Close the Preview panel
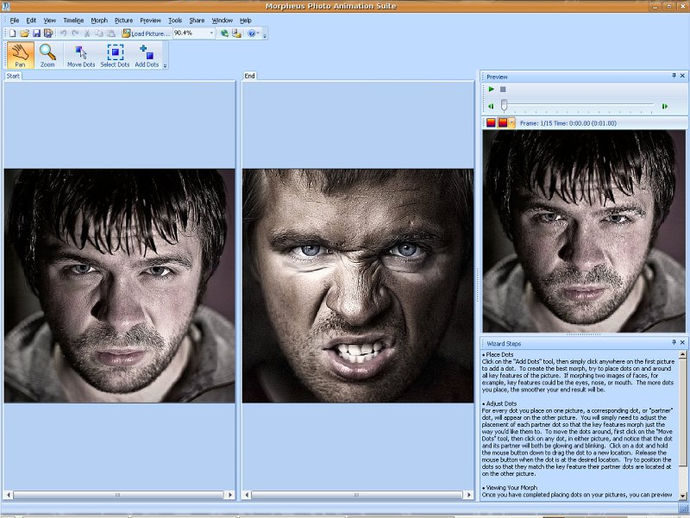Screen dimensions: 690x518 click(x=683, y=76)
